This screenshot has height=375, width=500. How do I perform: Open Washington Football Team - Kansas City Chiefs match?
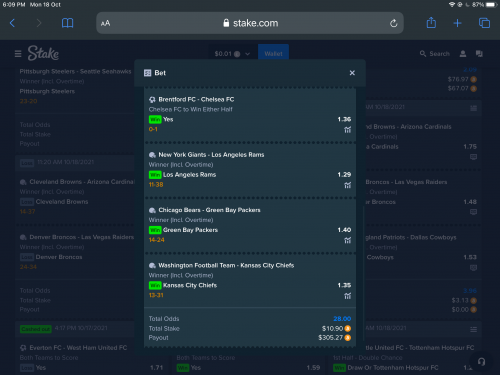coord(226,265)
